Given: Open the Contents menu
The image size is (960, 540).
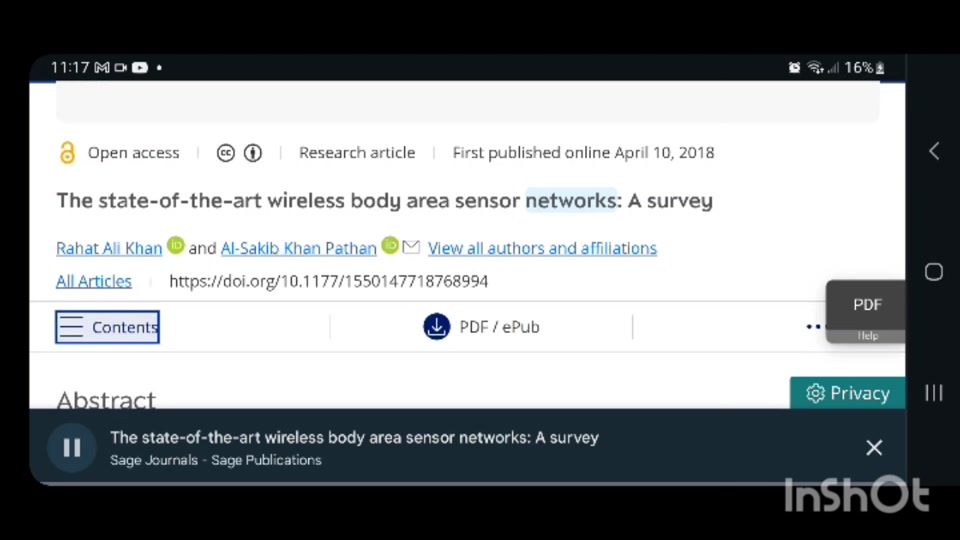Looking at the screenshot, I should tap(107, 327).
